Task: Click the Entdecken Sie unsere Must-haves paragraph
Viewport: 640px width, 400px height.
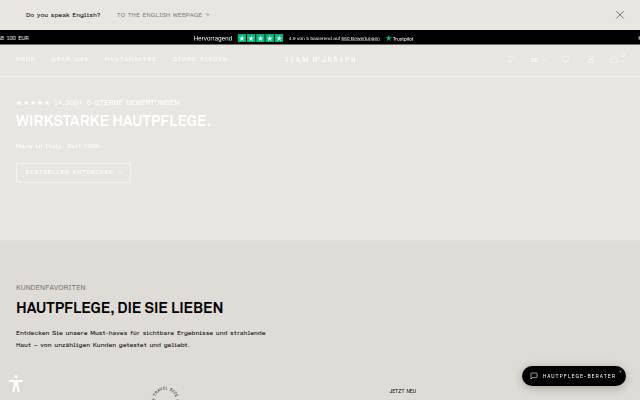Action: click(141, 339)
